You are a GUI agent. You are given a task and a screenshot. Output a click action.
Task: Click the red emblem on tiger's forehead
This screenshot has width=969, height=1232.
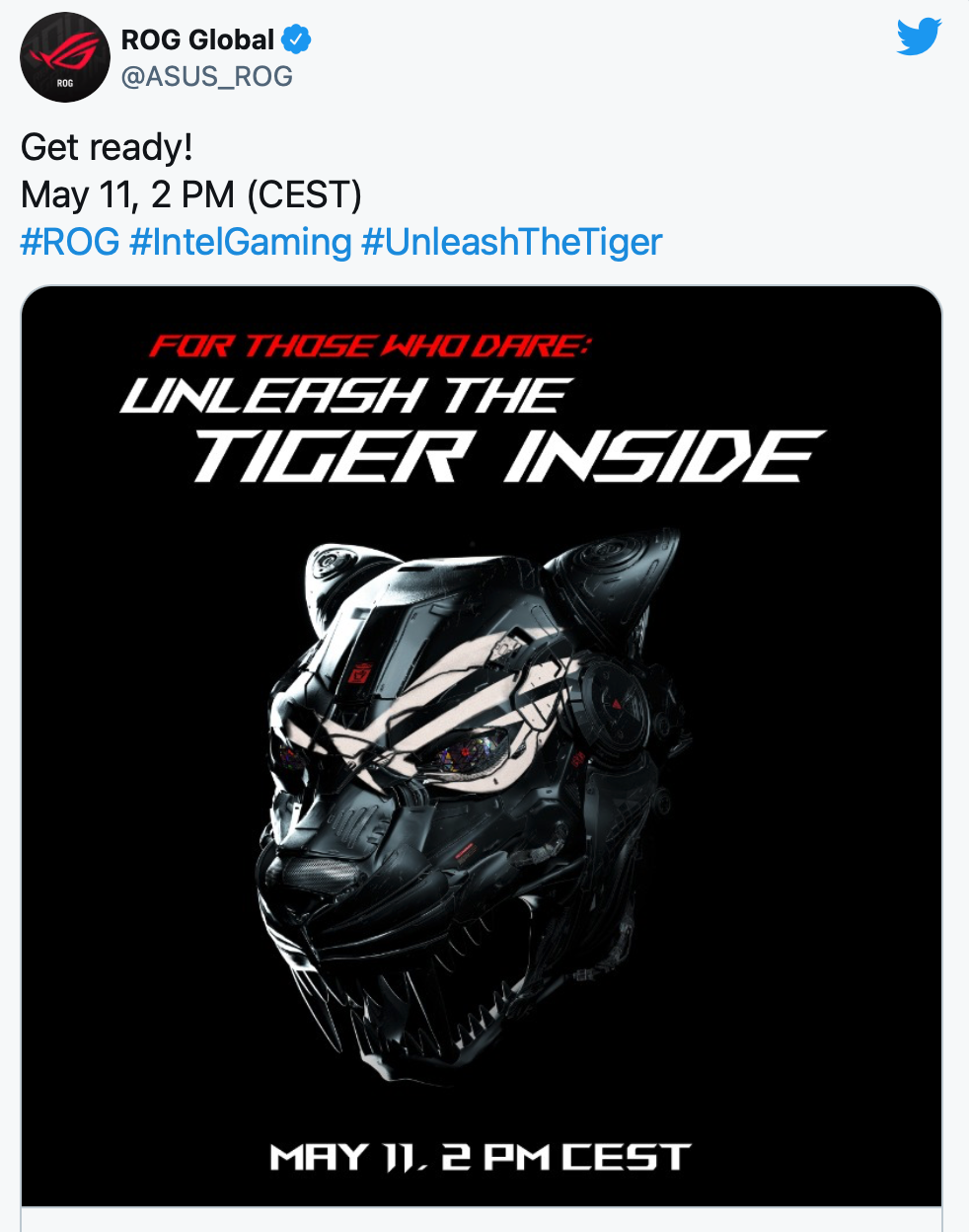(359, 673)
